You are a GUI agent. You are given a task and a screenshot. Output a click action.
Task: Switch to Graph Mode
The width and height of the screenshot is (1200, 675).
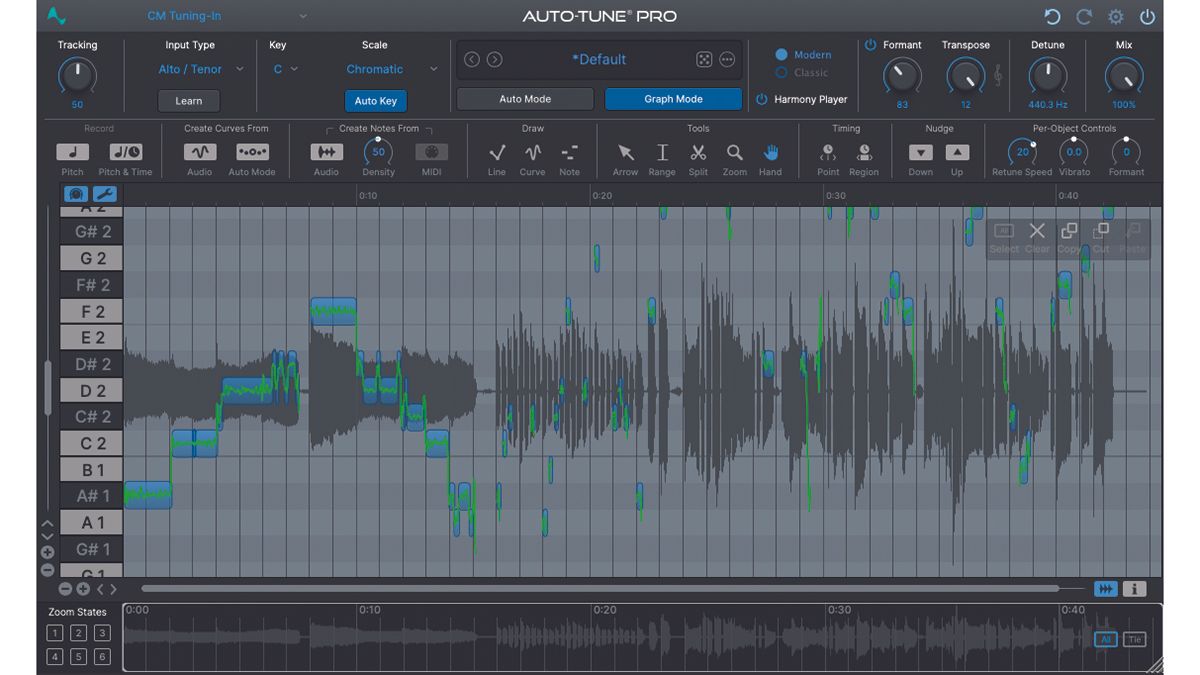[x=673, y=99]
